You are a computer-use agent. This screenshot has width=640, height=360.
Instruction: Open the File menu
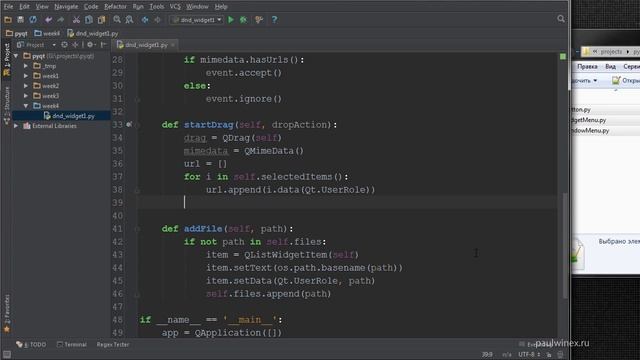tap(8, 7)
